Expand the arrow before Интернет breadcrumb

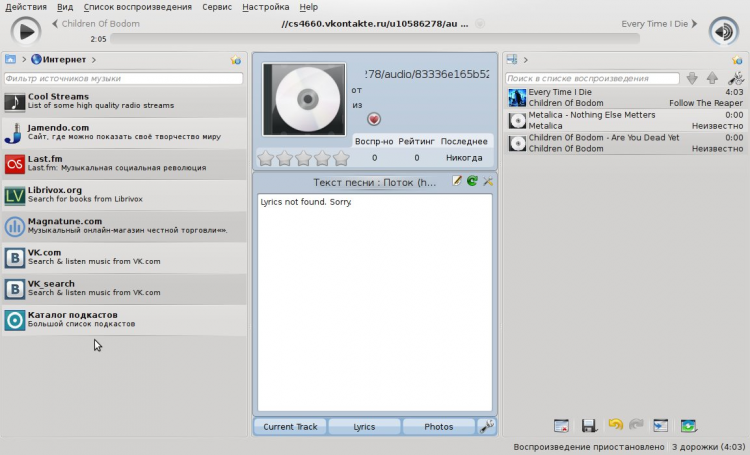click(x=24, y=60)
